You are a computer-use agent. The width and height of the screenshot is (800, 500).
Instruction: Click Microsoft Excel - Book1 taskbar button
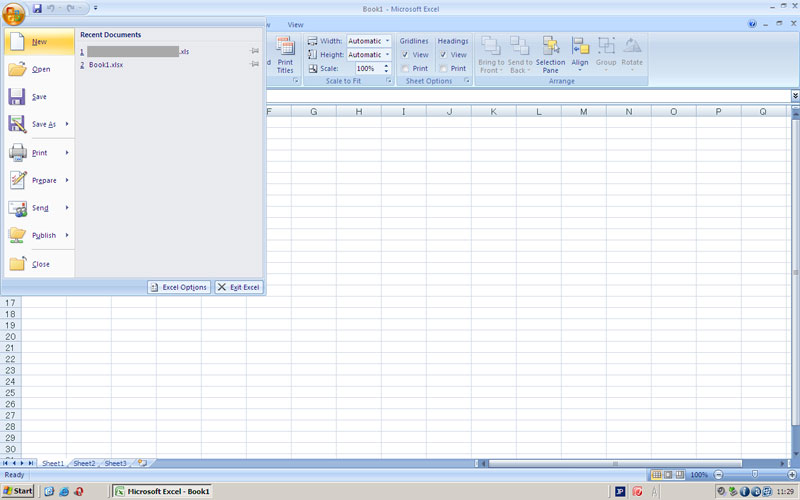(162, 491)
